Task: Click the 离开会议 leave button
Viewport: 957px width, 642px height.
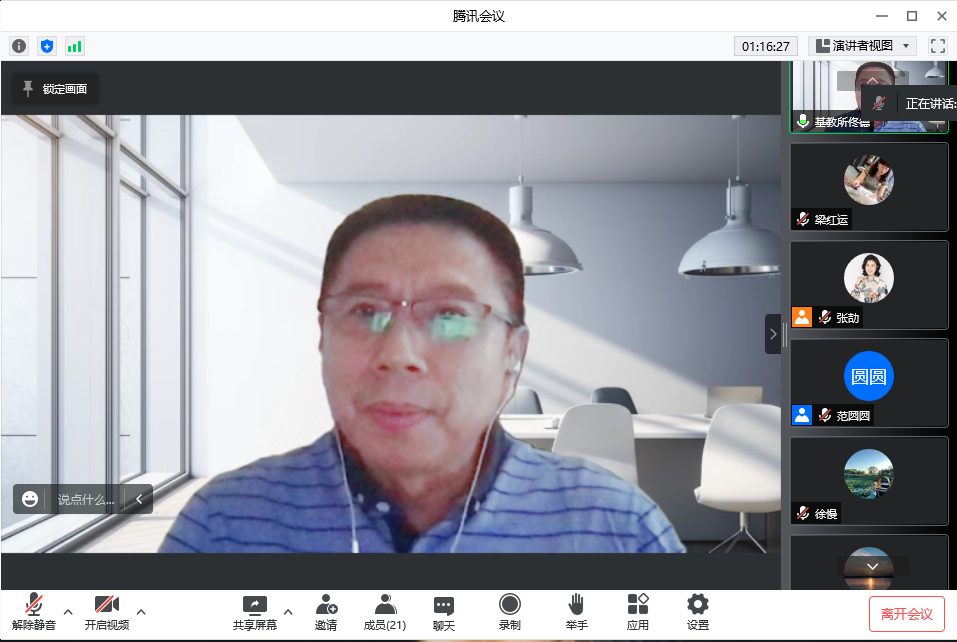Action: coord(906,614)
